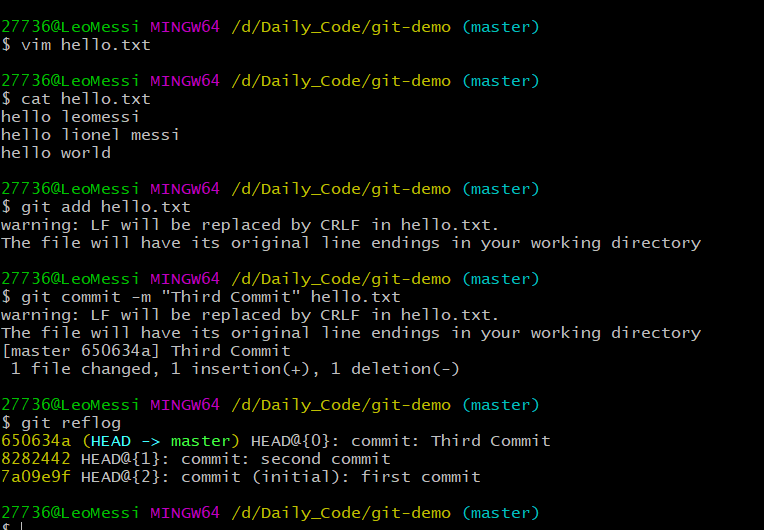Click the "1 file changed" summary line
764x530 pixels.
tap(235, 369)
